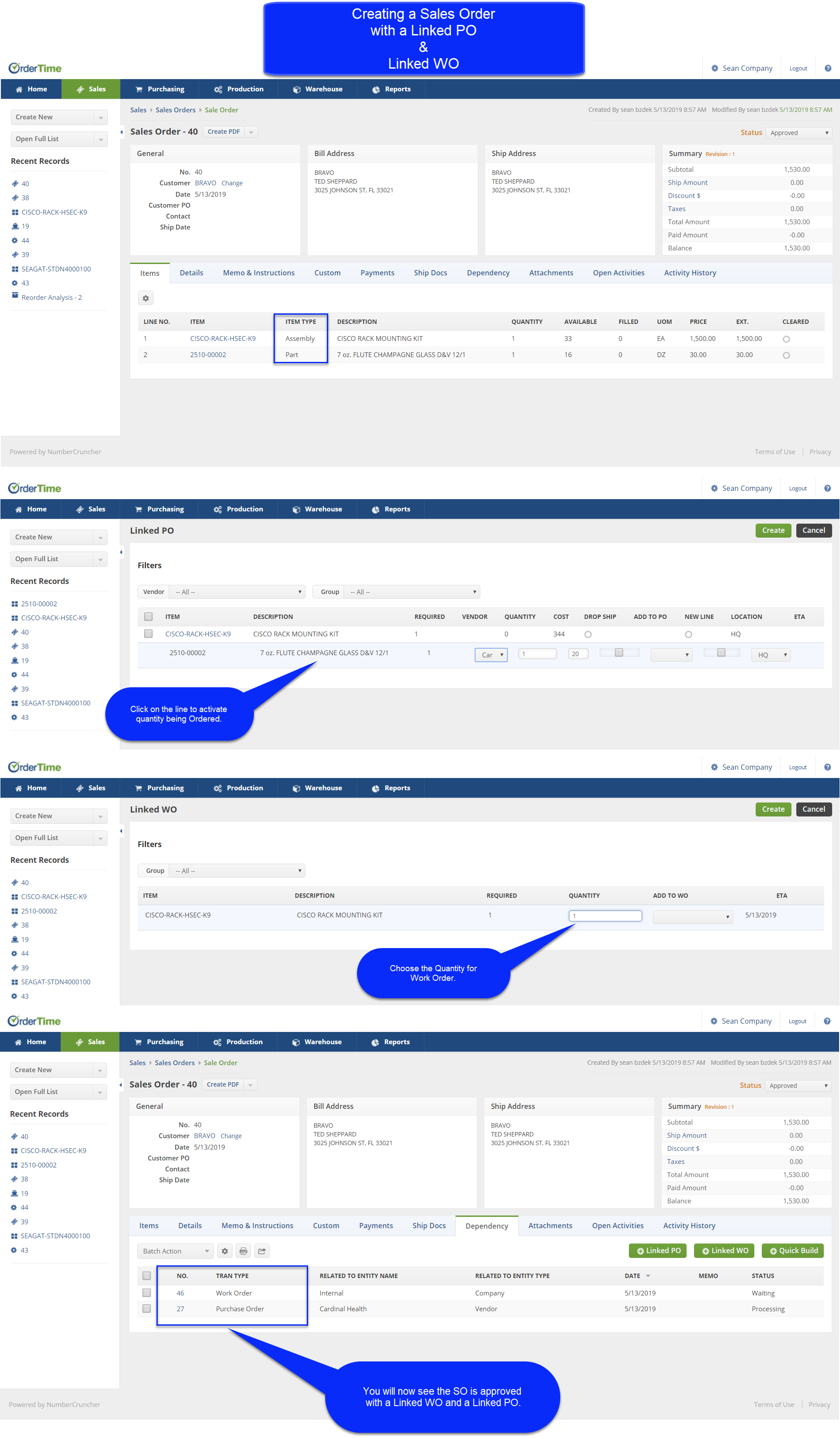Screen dimensions: 840x1438
Task: Toggle the Drop Ship switch for 2510-00002
Action: click(618, 653)
